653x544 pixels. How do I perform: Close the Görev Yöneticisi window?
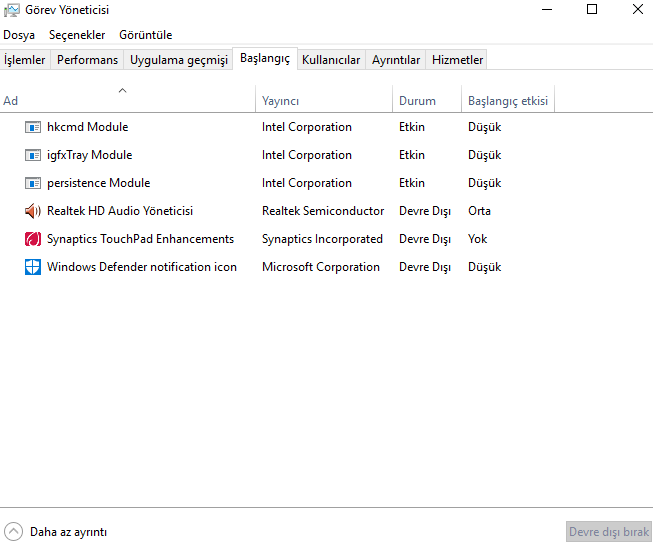coord(638,10)
